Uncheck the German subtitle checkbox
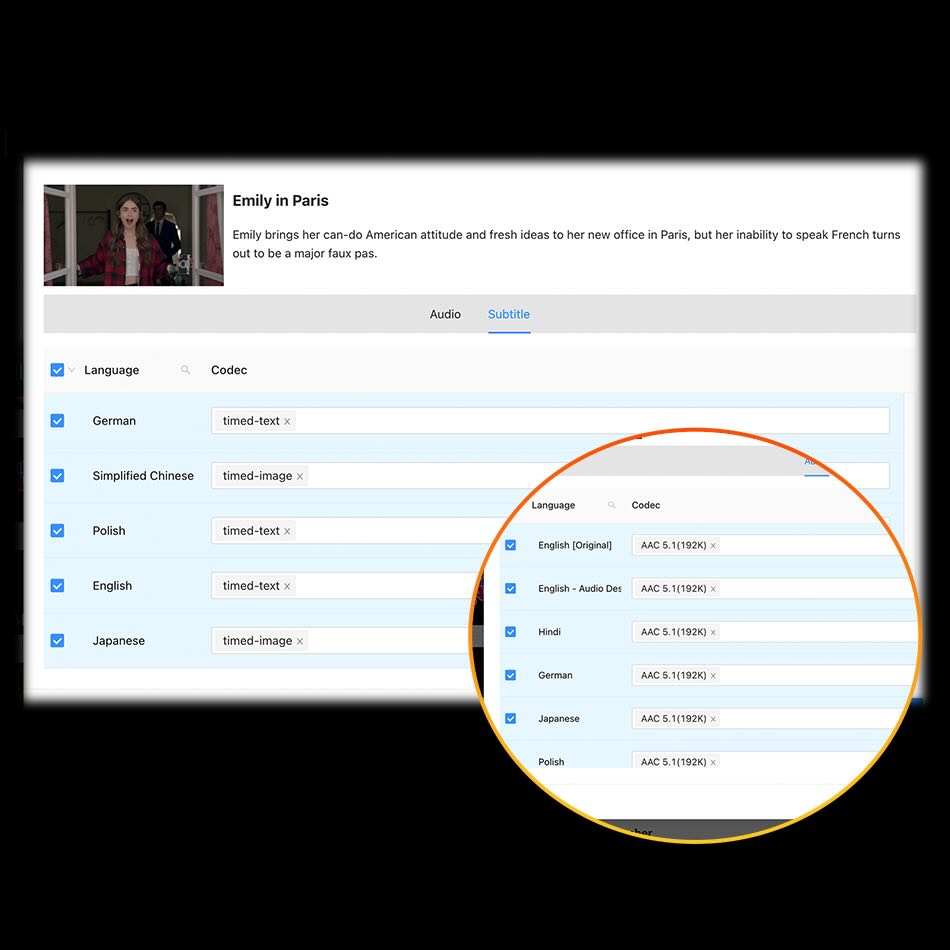This screenshot has width=950, height=950. coord(57,420)
